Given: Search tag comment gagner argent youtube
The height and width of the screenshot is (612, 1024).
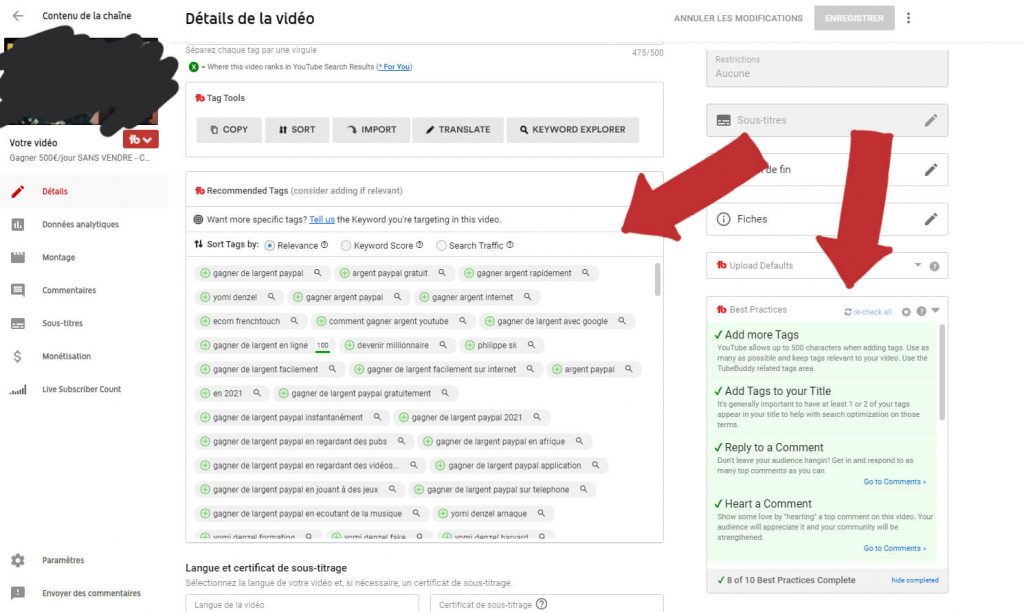Looking at the screenshot, I should click(462, 321).
